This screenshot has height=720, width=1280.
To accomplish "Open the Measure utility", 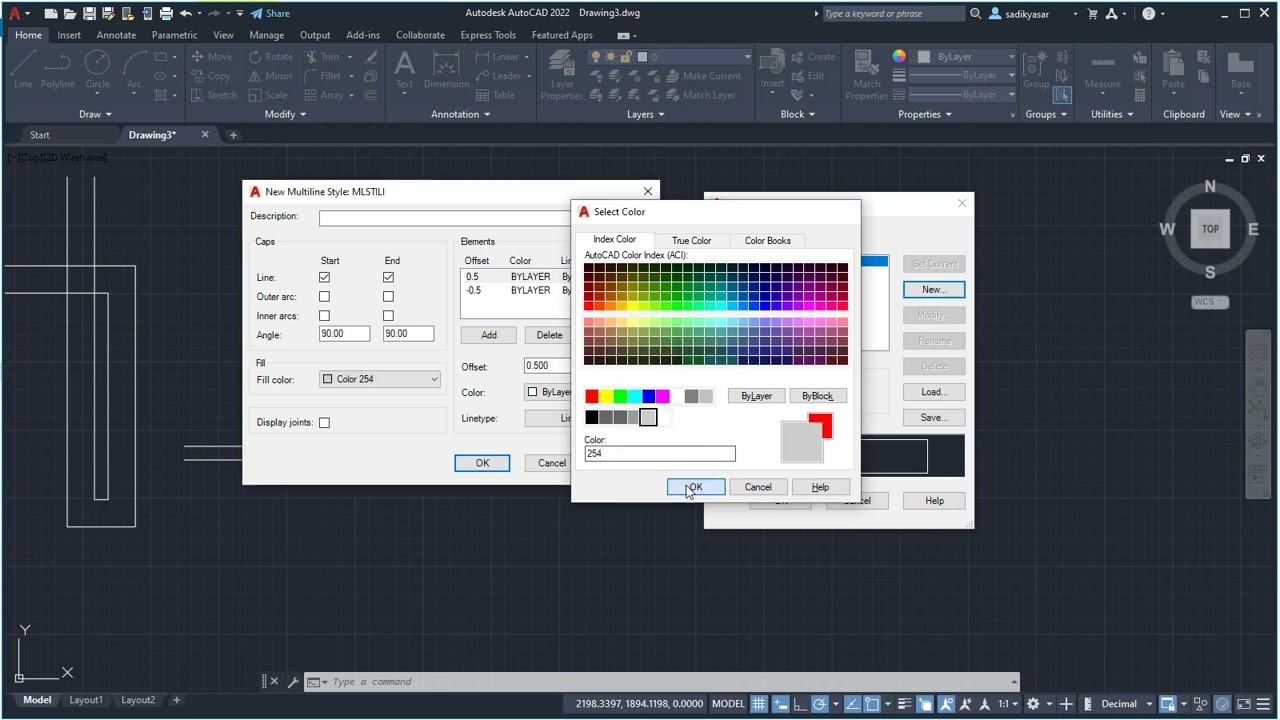I will [1102, 70].
